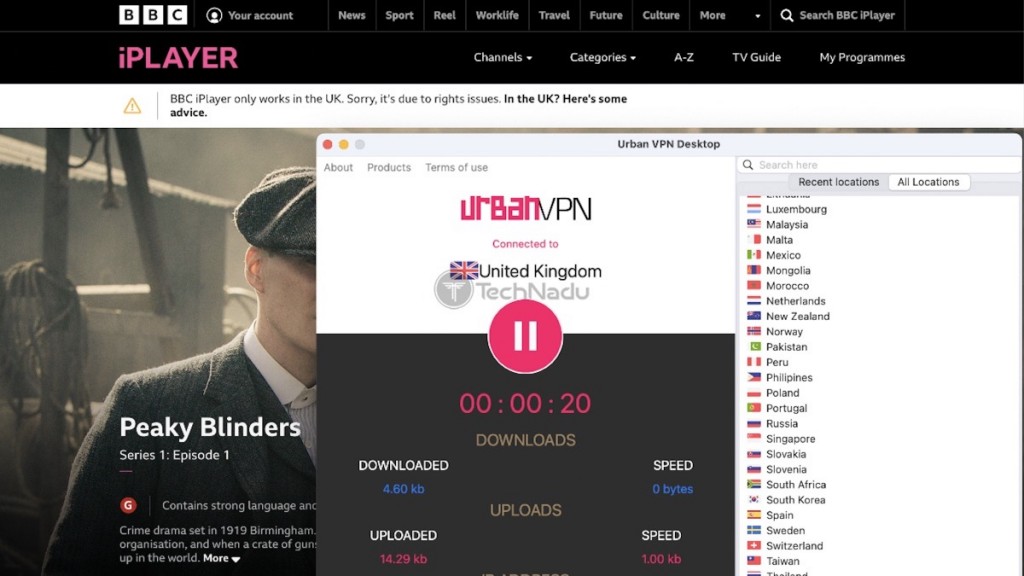The height and width of the screenshot is (576, 1024).
Task: Click the warning triangle icon
Action: point(132,105)
